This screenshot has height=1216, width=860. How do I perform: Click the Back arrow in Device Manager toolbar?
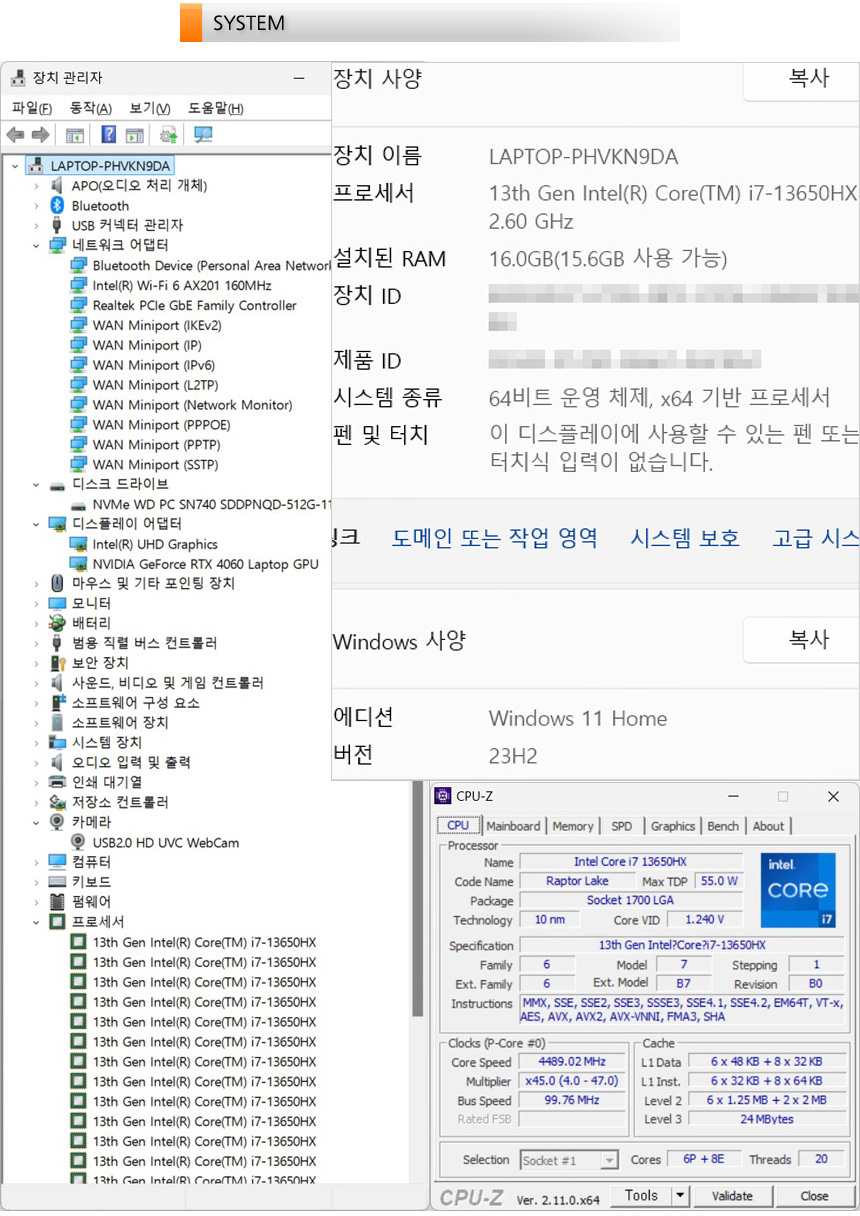[x=14, y=135]
